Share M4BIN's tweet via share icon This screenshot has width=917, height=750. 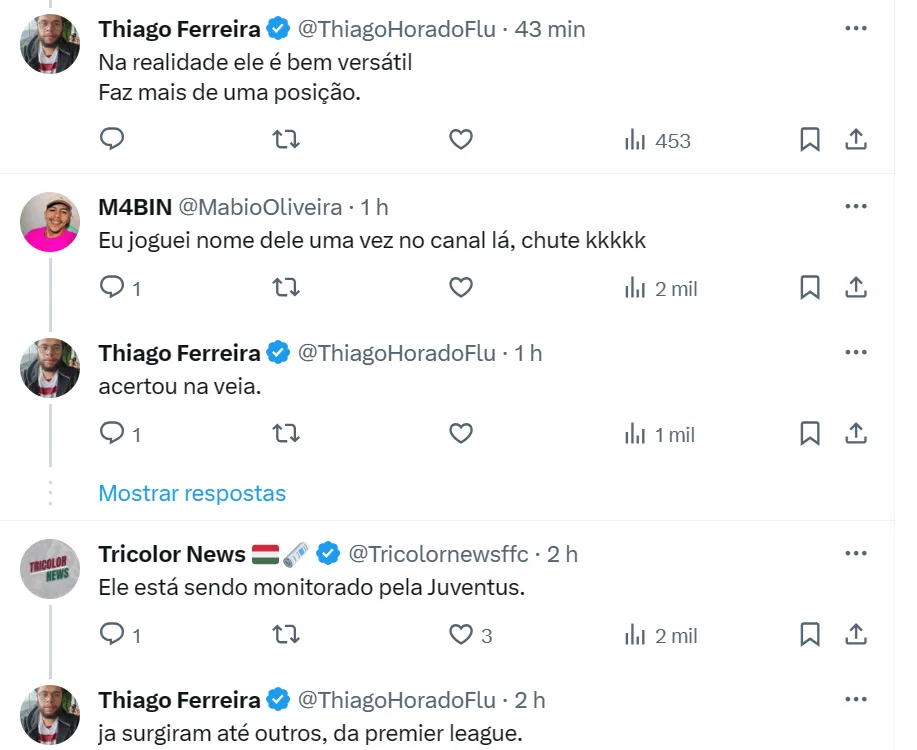[856, 288]
